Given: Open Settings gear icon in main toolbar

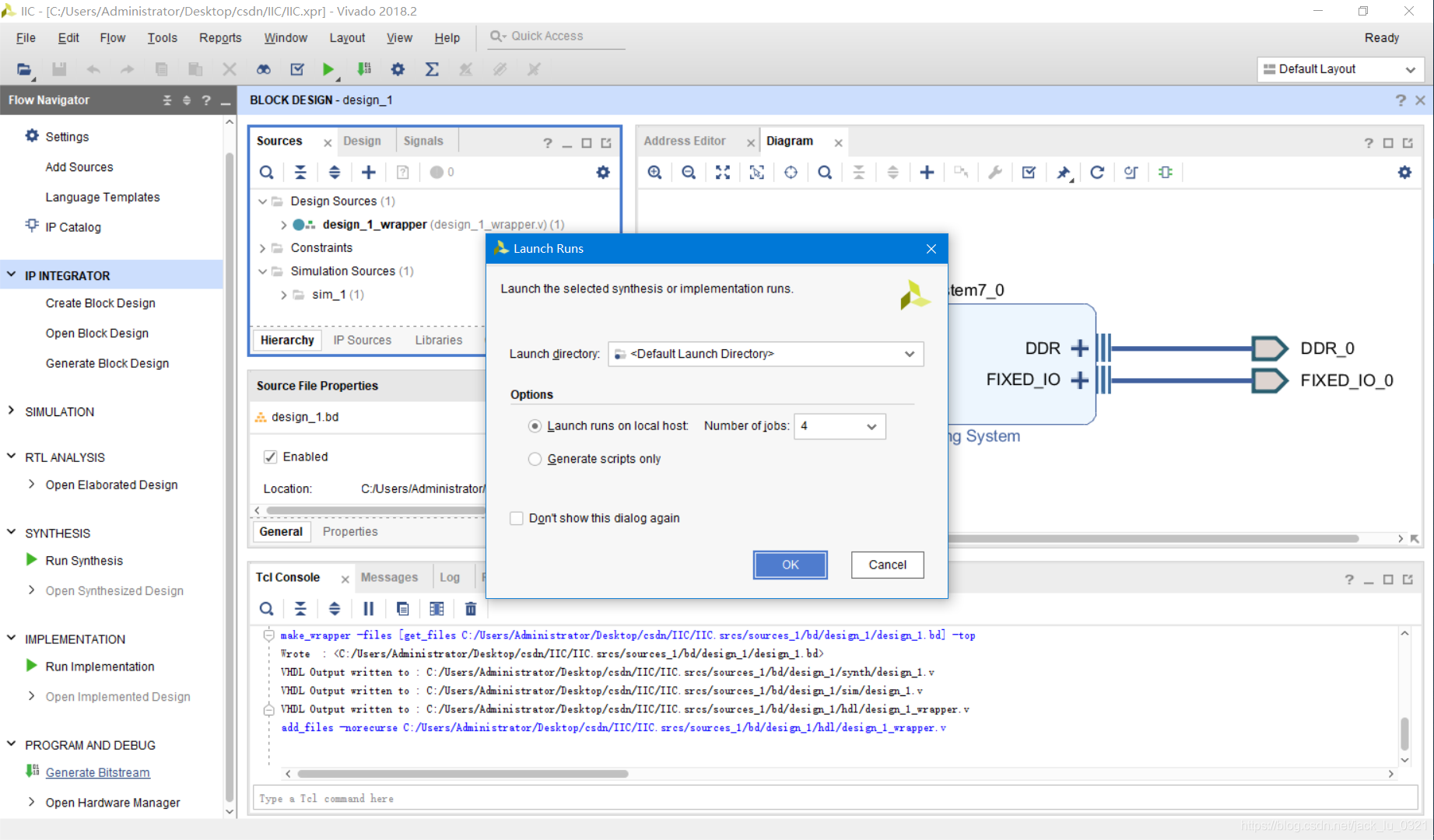Looking at the screenshot, I should 398,69.
